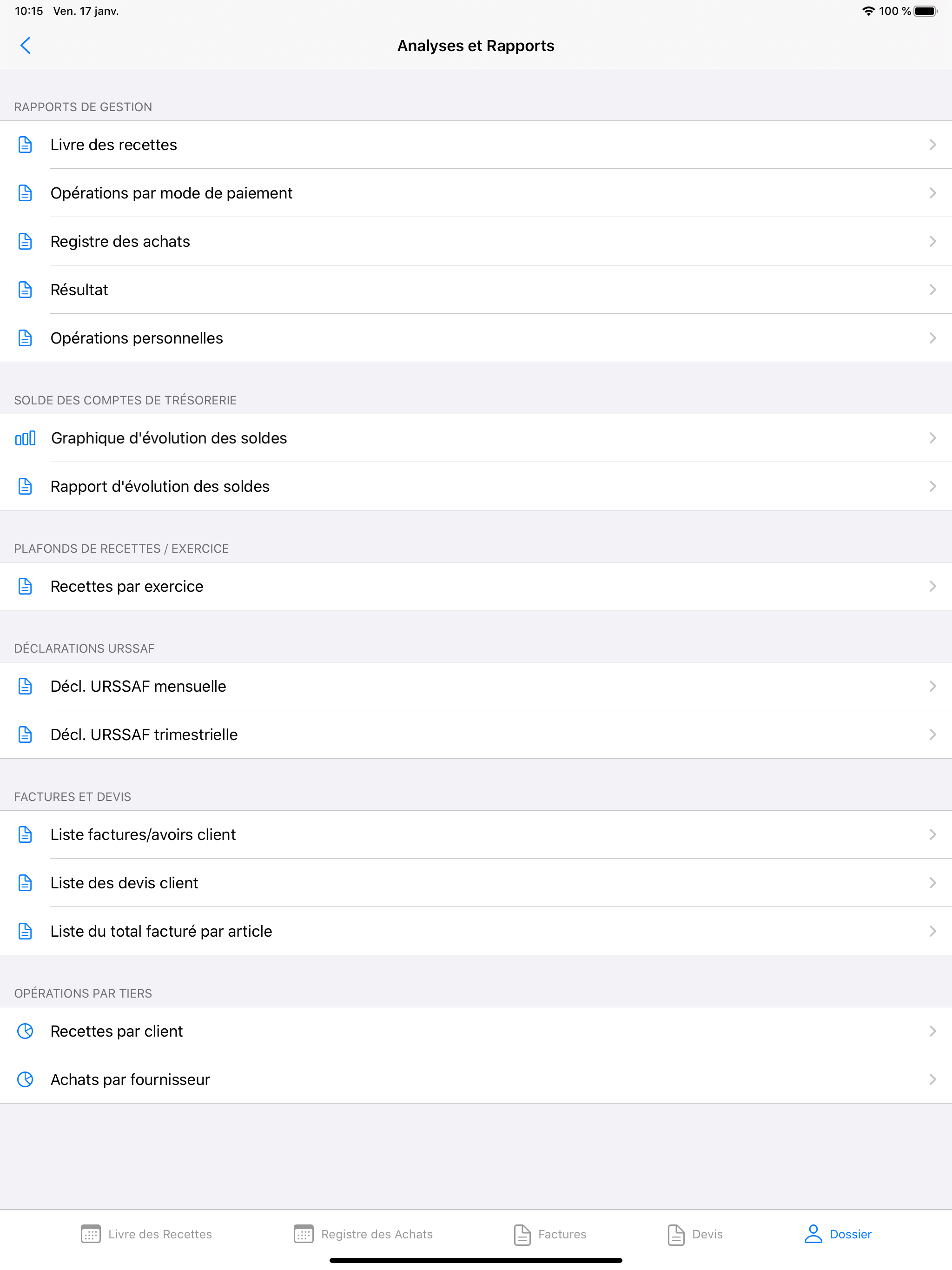Select the Livre des recettes document icon
This screenshot has width=952, height=1270.
[25, 145]
